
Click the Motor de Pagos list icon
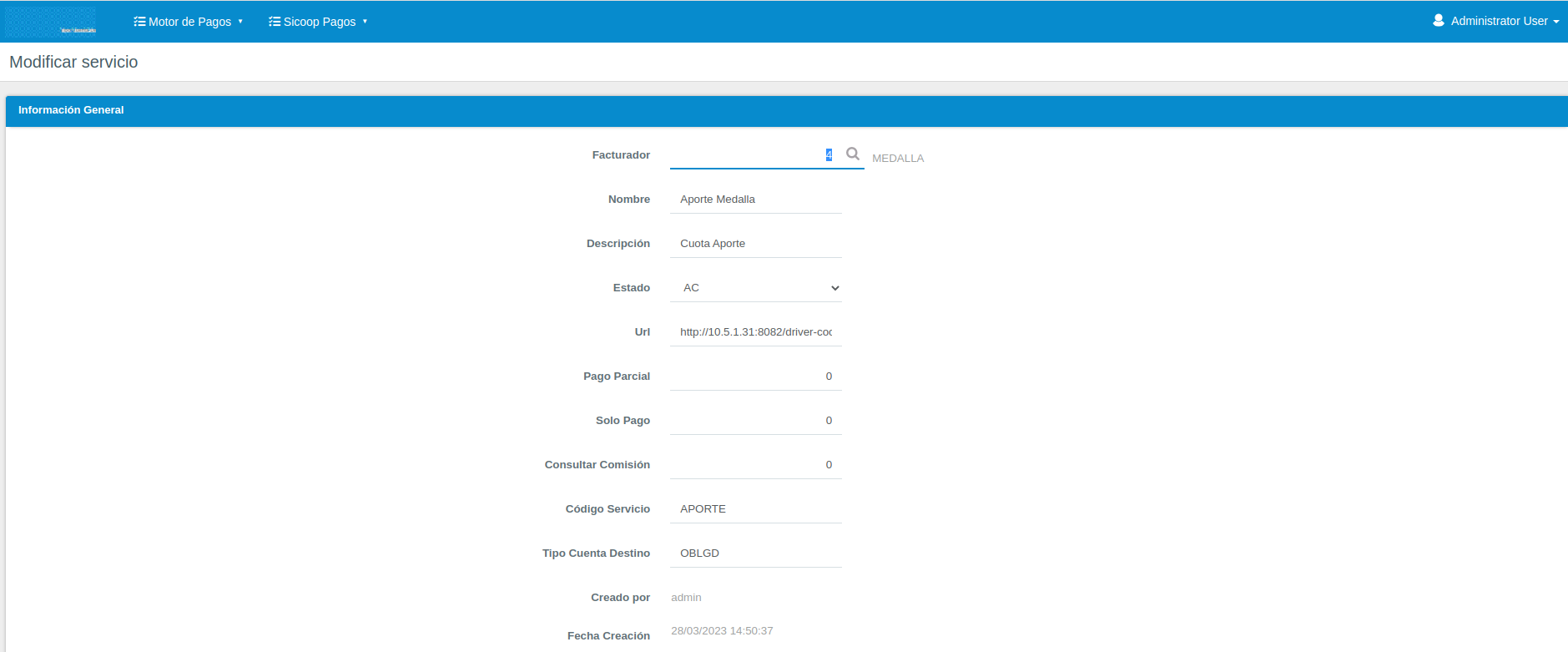coord(139,22)
